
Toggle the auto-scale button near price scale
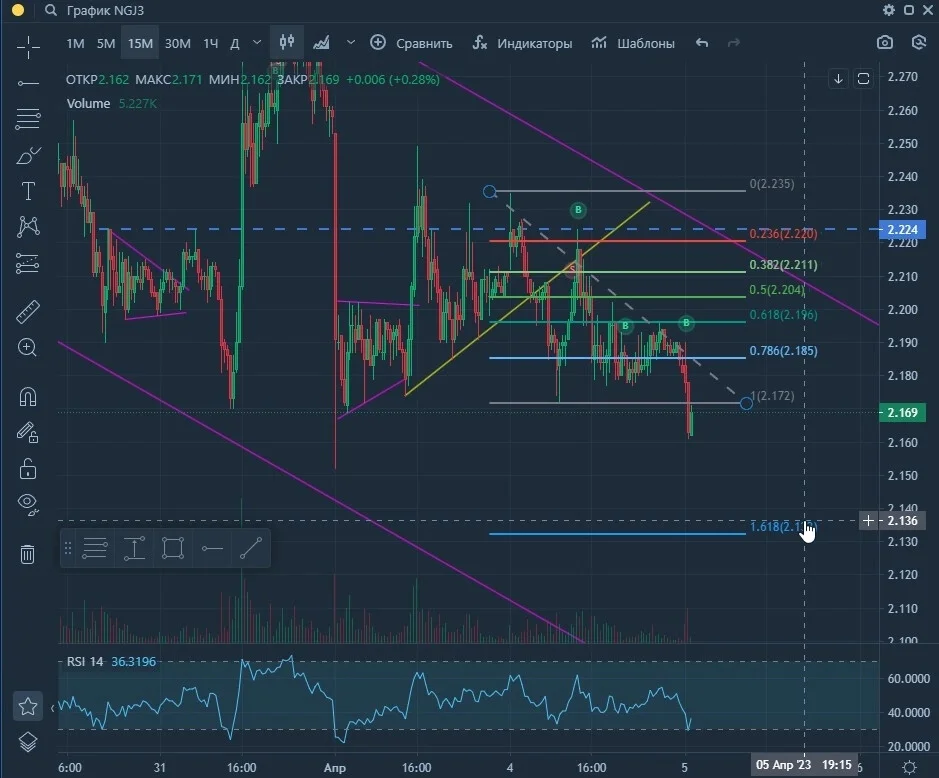(863, 78)
